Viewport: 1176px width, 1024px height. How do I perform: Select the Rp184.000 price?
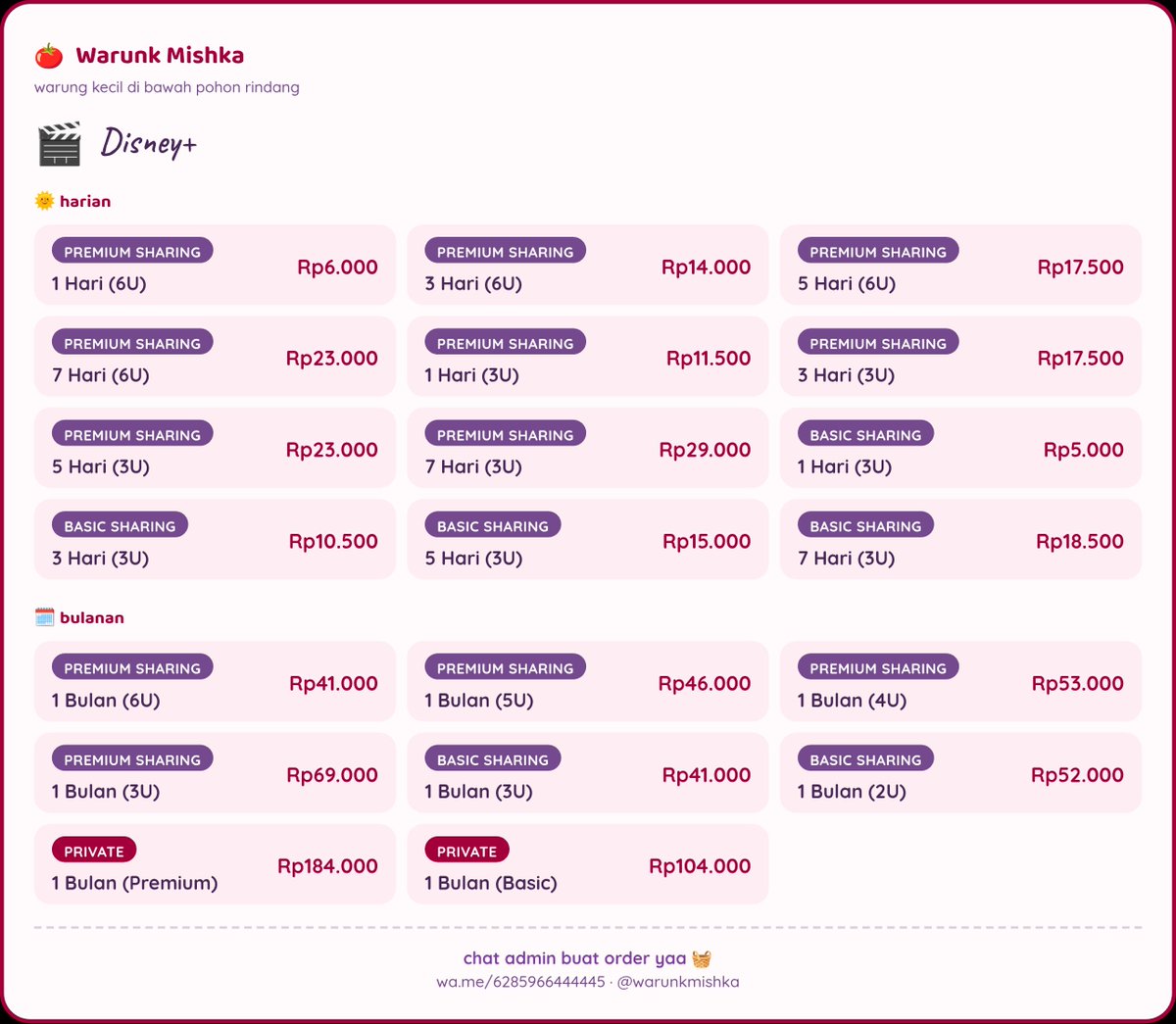point(327,866)
